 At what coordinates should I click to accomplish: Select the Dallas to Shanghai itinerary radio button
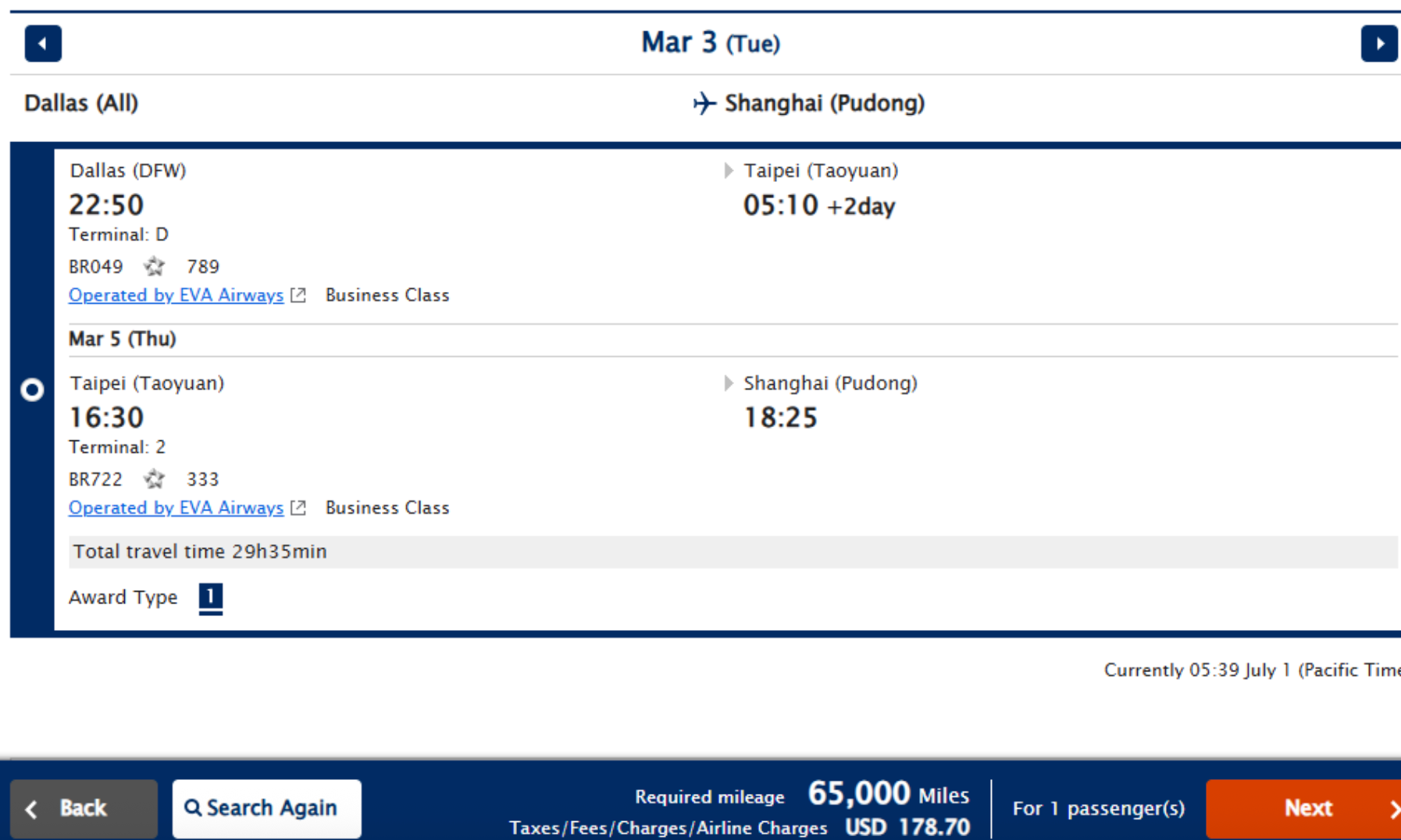pyautogui.click(x=32, y=390)
